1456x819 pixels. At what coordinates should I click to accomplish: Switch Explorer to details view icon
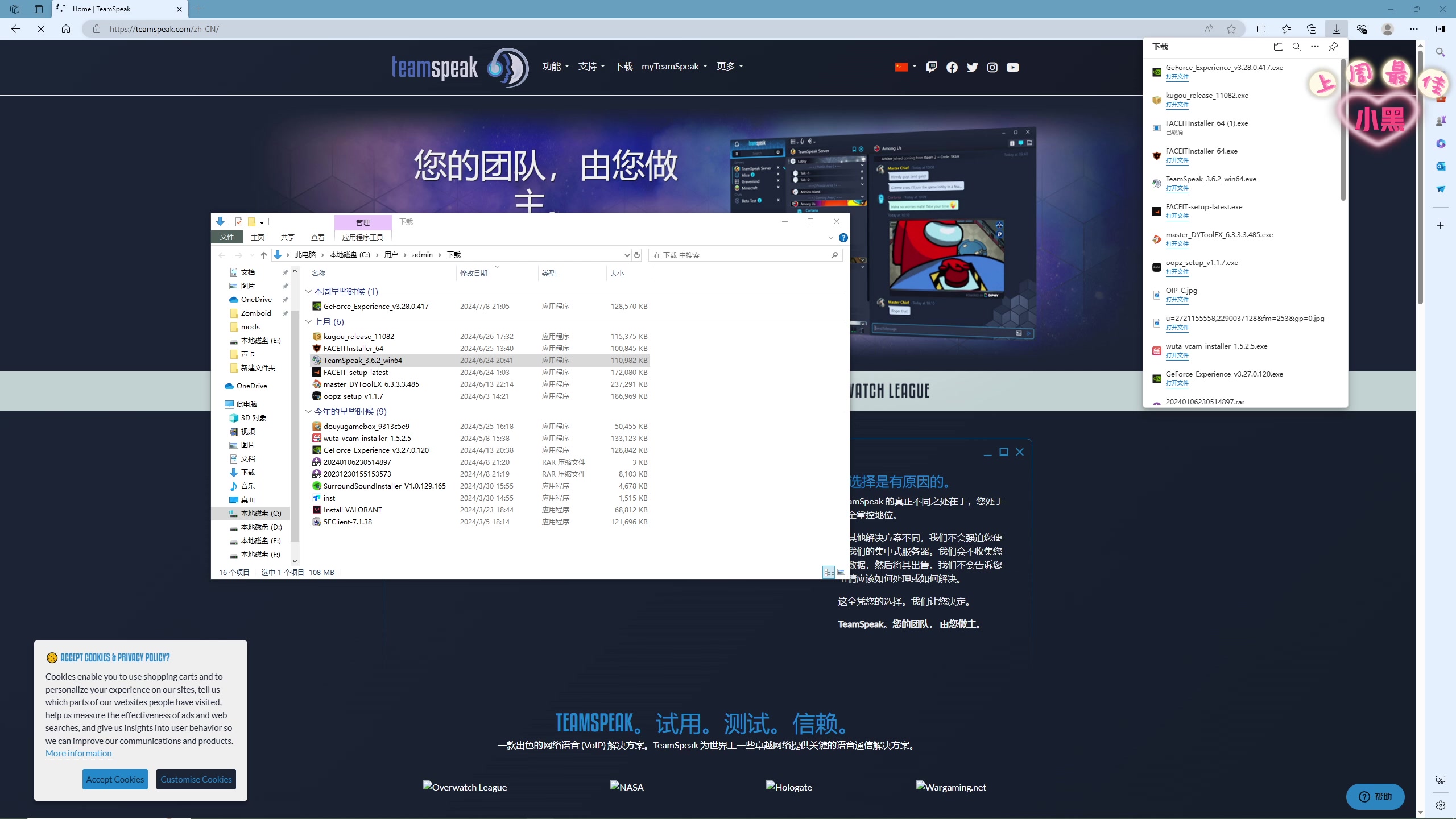[x=829, y=572]
